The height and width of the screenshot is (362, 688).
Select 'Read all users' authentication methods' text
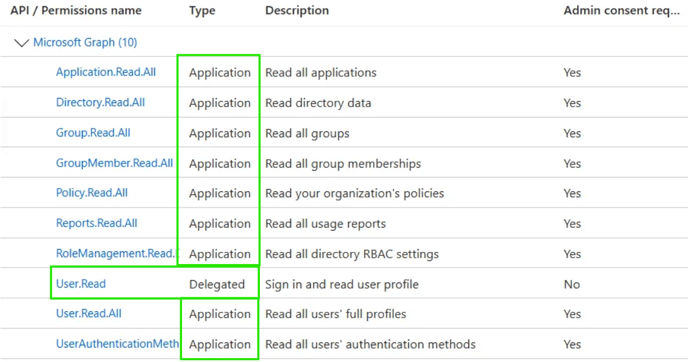coord(370,344)
